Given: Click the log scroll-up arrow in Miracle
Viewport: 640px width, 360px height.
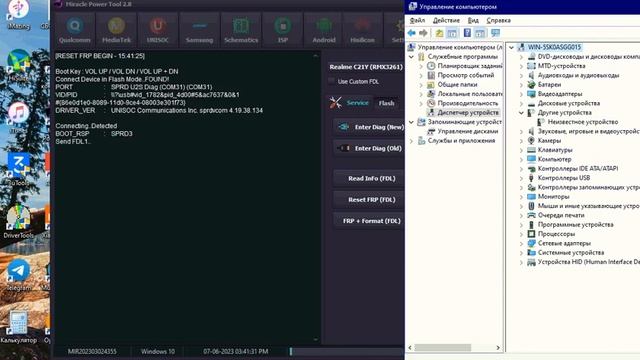Looking at the screenshot, I should point(316,56).
